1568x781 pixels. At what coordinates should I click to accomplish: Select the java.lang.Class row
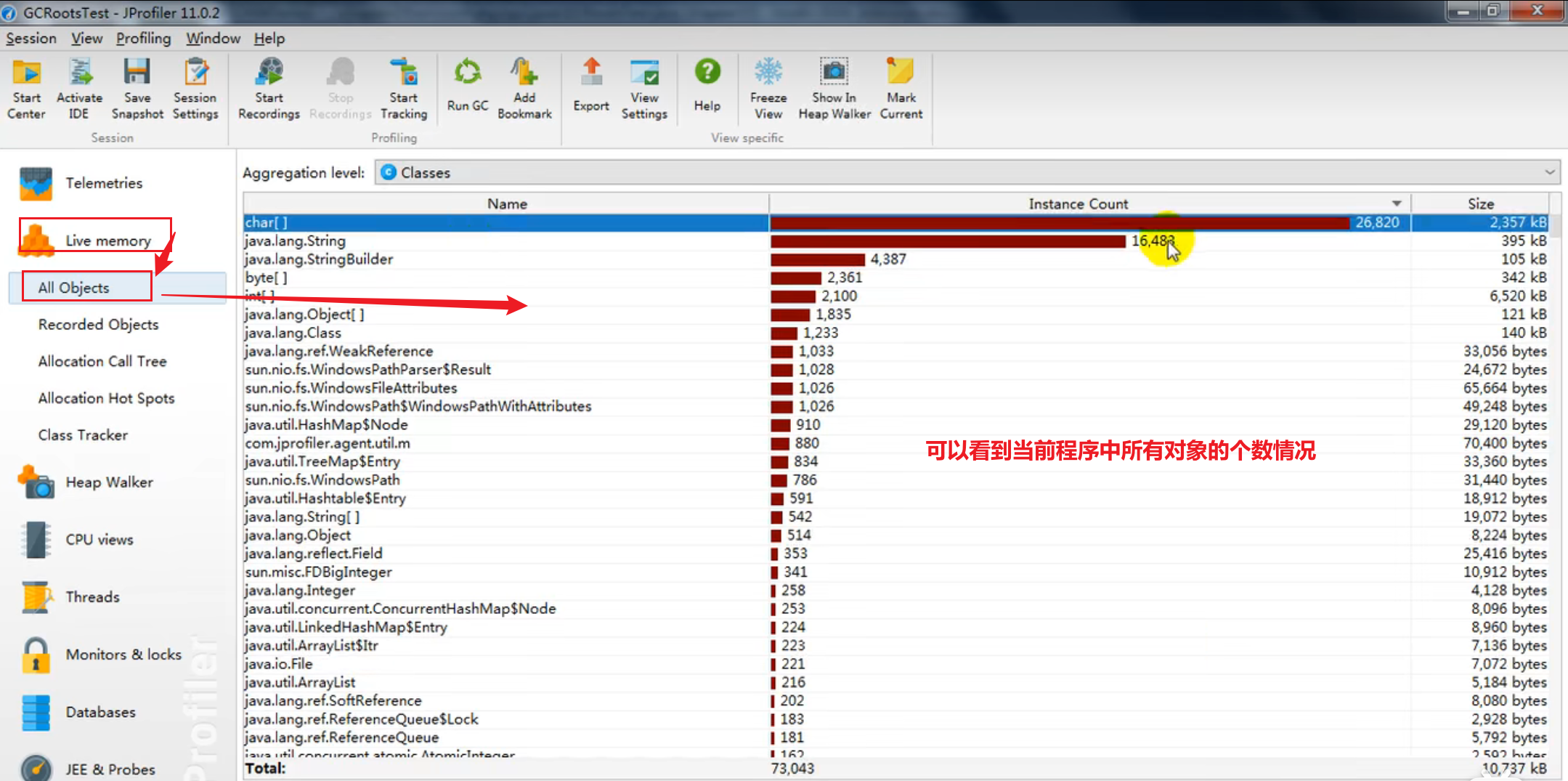tap(895, 333)
